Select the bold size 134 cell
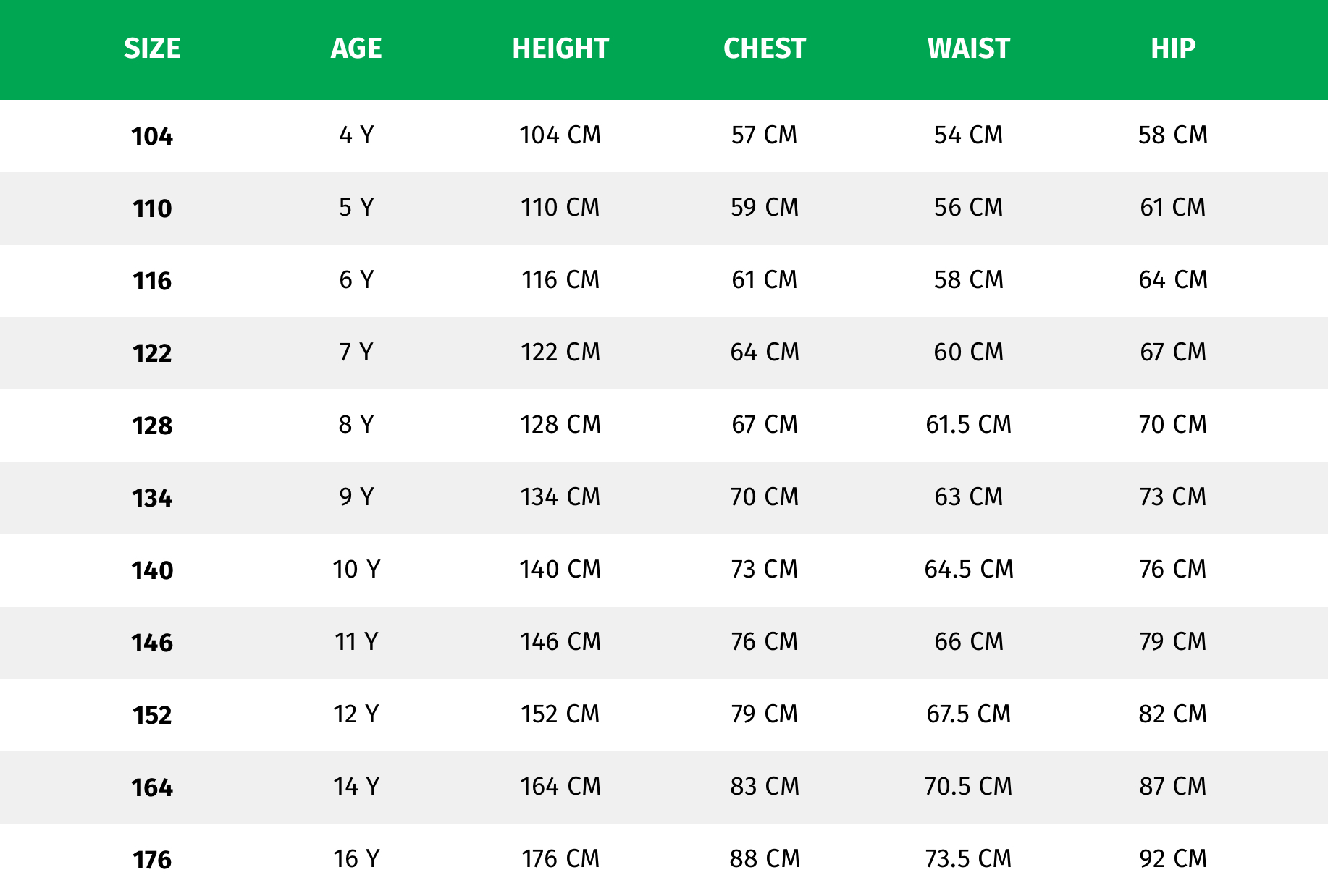Image resolution: width=1328 pixels, height=896 pixels. tap(152, 498)
